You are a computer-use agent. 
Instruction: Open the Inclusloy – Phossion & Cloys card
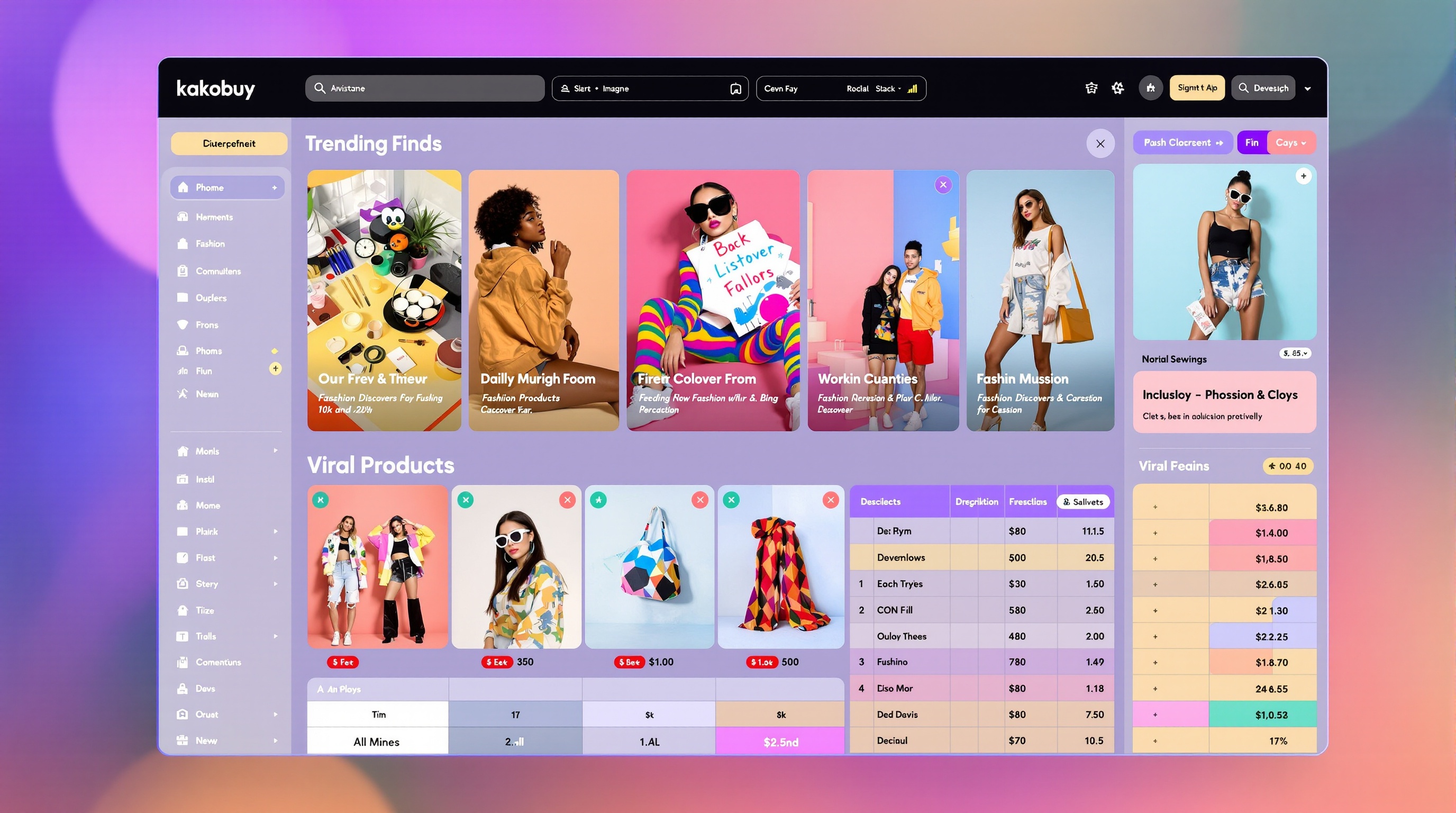tap(1224, 402)
